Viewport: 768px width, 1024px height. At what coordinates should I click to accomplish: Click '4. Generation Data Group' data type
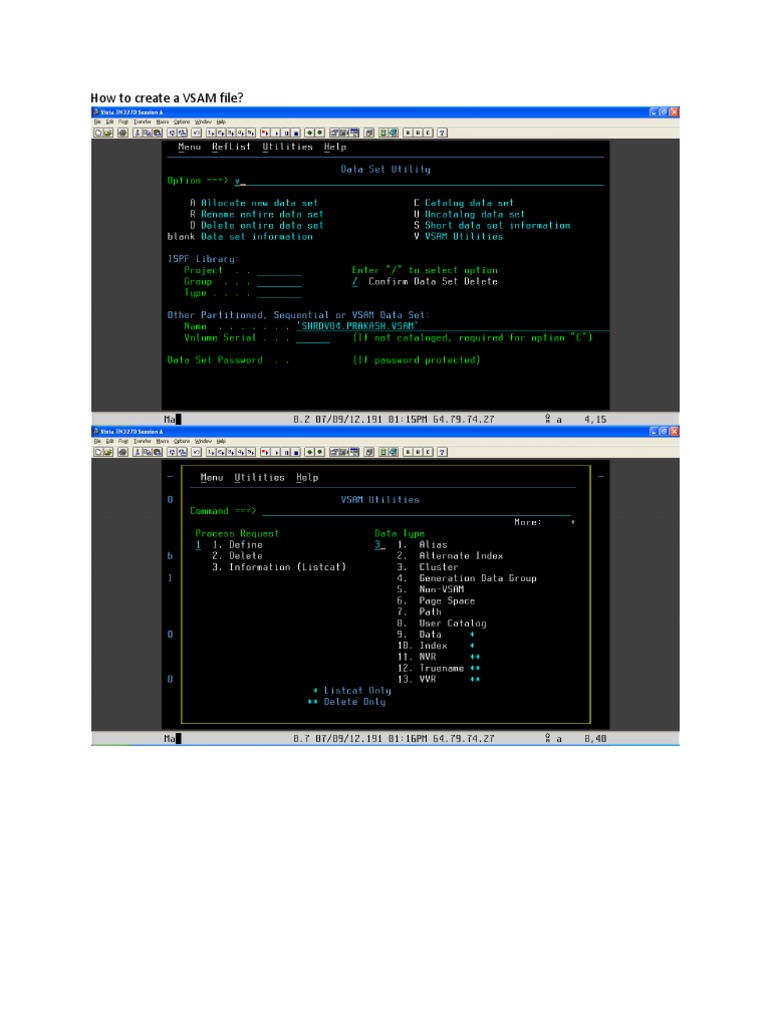click(x=466, y=578)
